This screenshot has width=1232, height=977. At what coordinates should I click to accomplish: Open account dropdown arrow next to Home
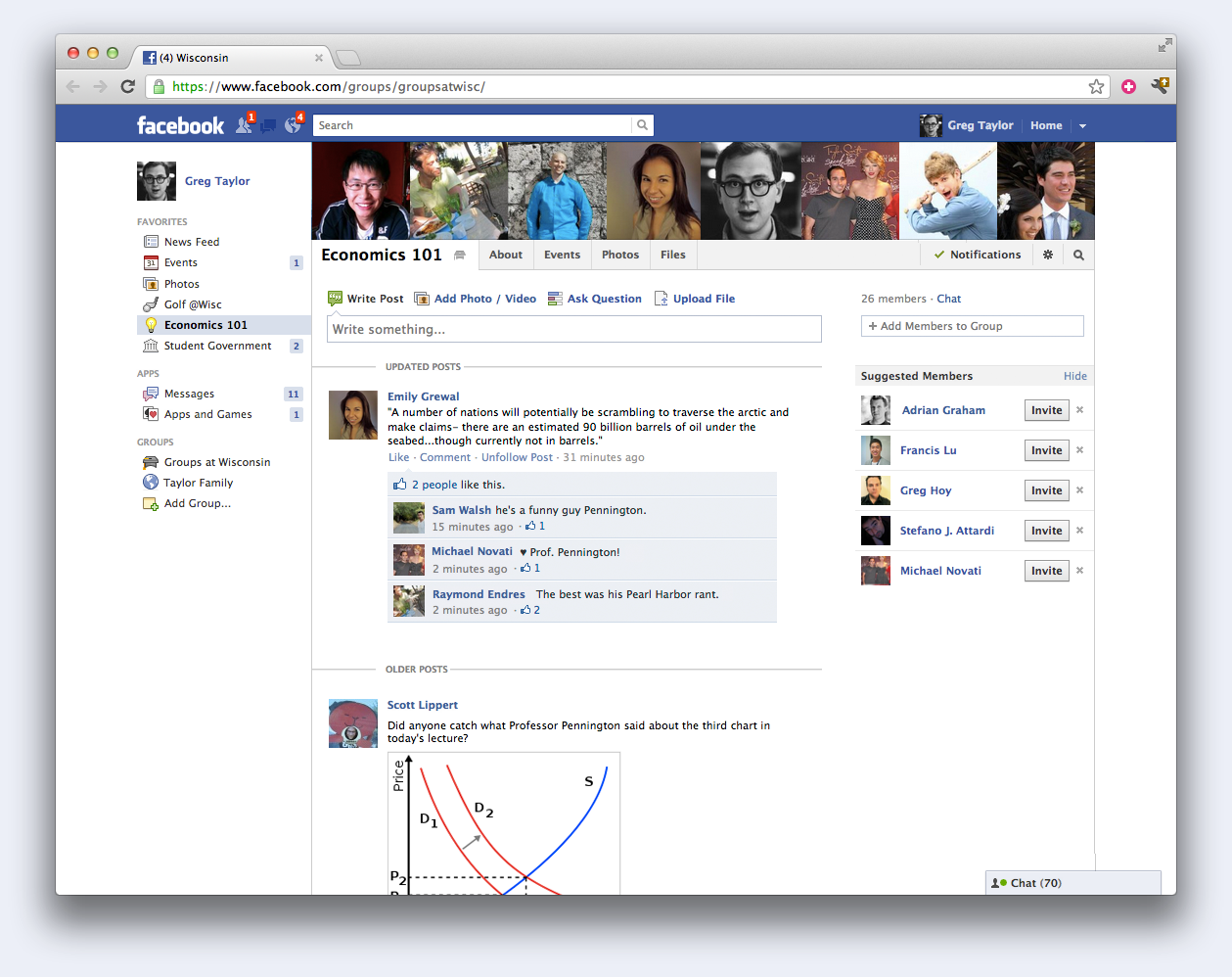(1082, 126)
